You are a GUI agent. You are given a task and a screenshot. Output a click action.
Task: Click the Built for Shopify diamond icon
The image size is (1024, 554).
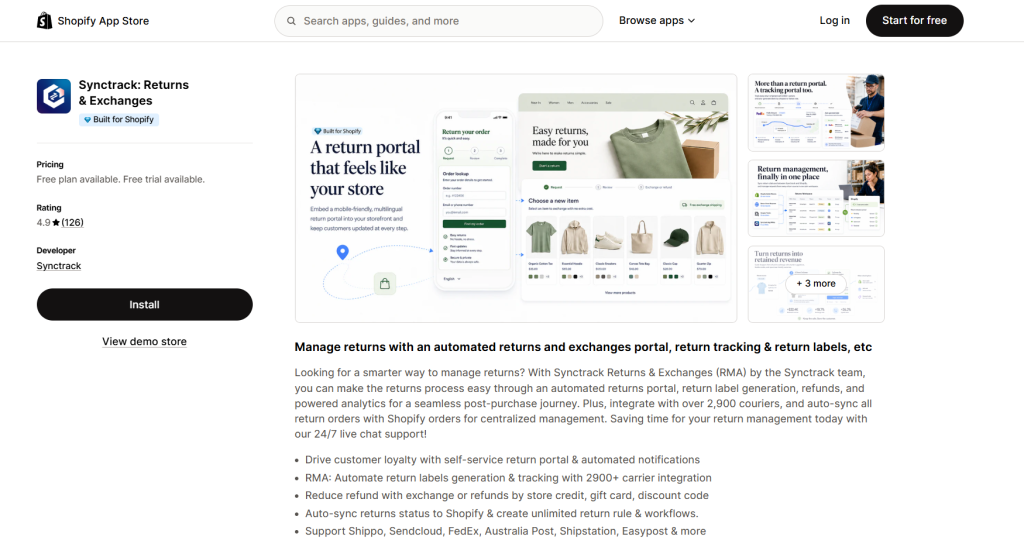point(88,120)
